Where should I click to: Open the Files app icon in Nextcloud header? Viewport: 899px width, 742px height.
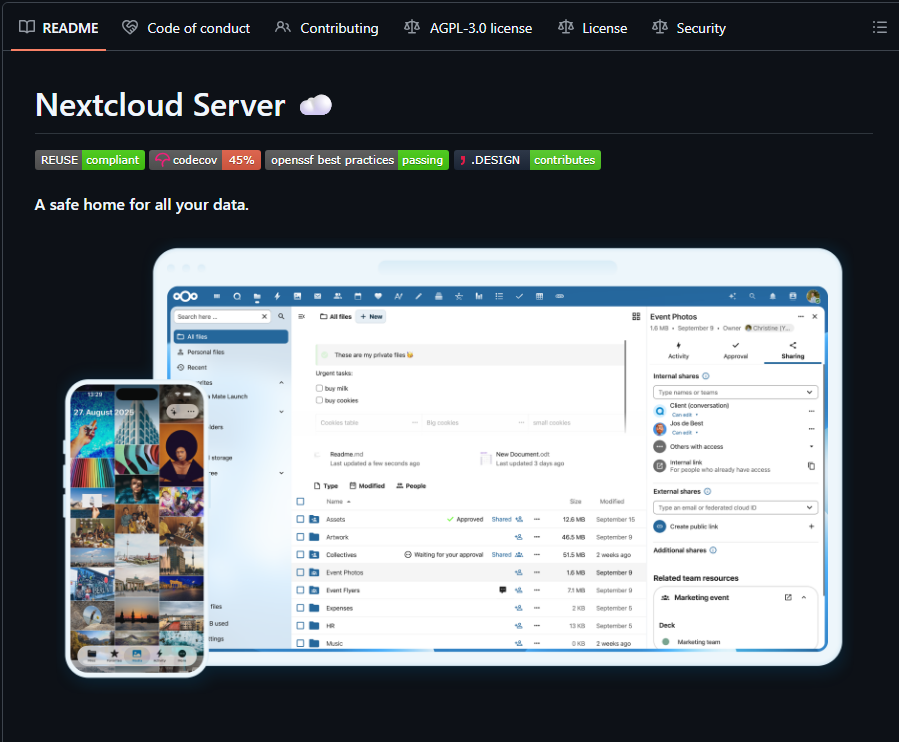(257, 296)
